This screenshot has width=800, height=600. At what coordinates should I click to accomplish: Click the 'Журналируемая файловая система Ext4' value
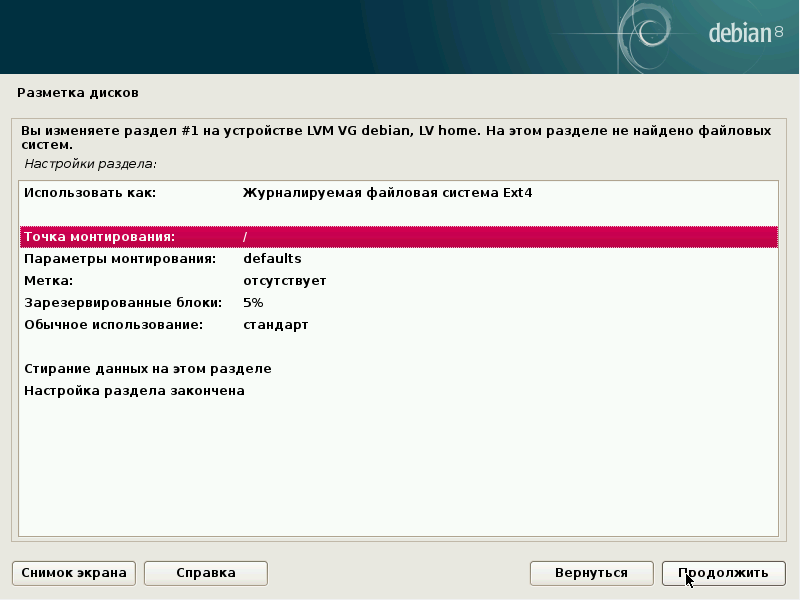(x=387, y=193)
